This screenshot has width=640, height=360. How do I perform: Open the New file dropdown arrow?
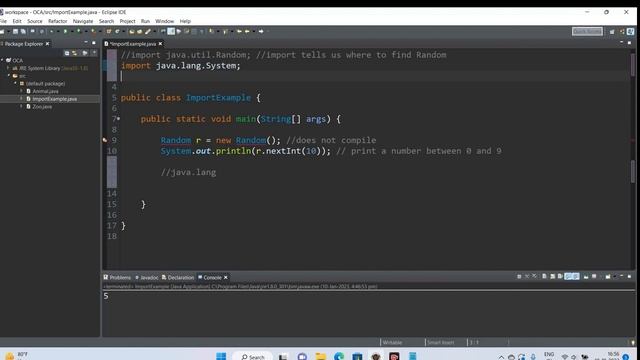click(x=8, y=31)
